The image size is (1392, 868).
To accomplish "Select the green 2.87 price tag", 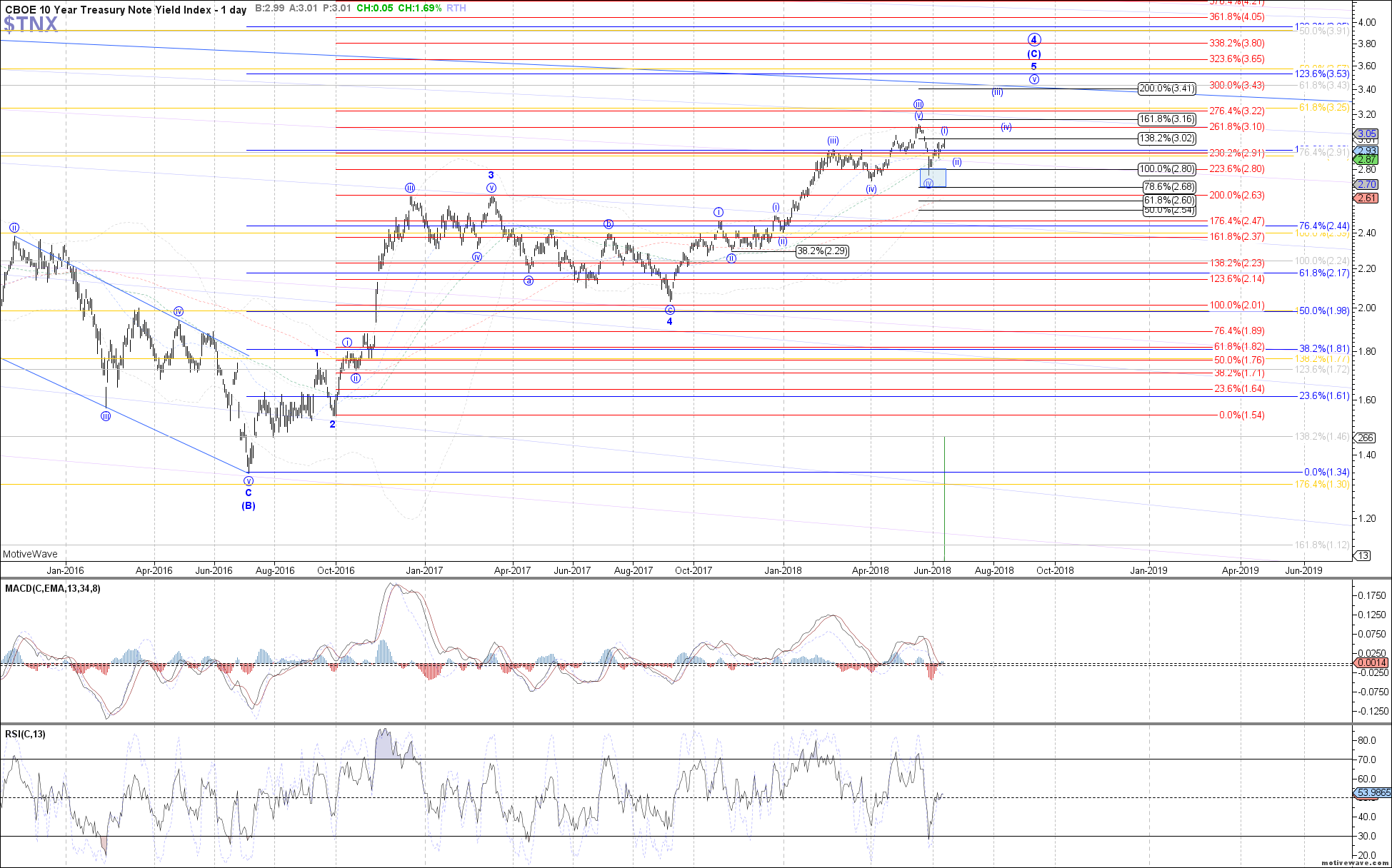I will 1367,160.
